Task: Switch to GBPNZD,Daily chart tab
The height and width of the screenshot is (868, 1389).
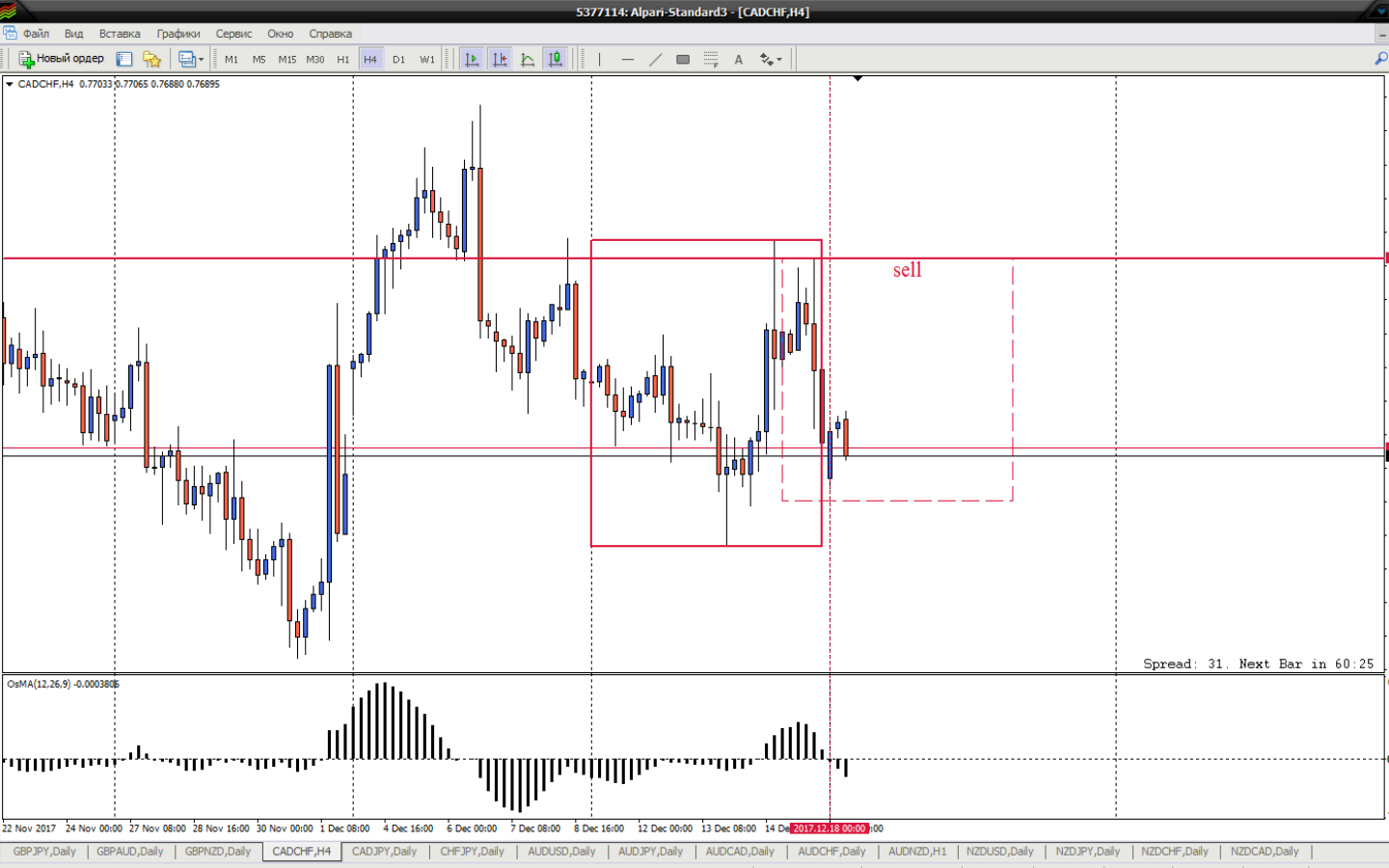Action: coord(218,852)
